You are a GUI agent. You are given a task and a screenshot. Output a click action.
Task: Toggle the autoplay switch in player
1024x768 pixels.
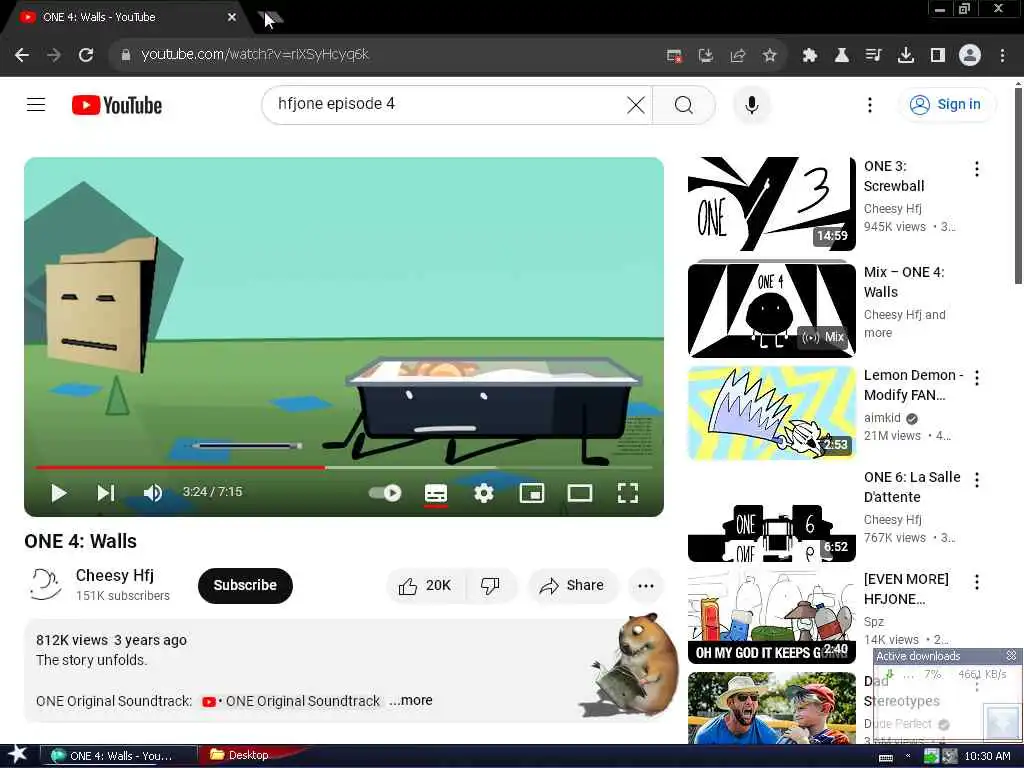click(x=385, y=493)
